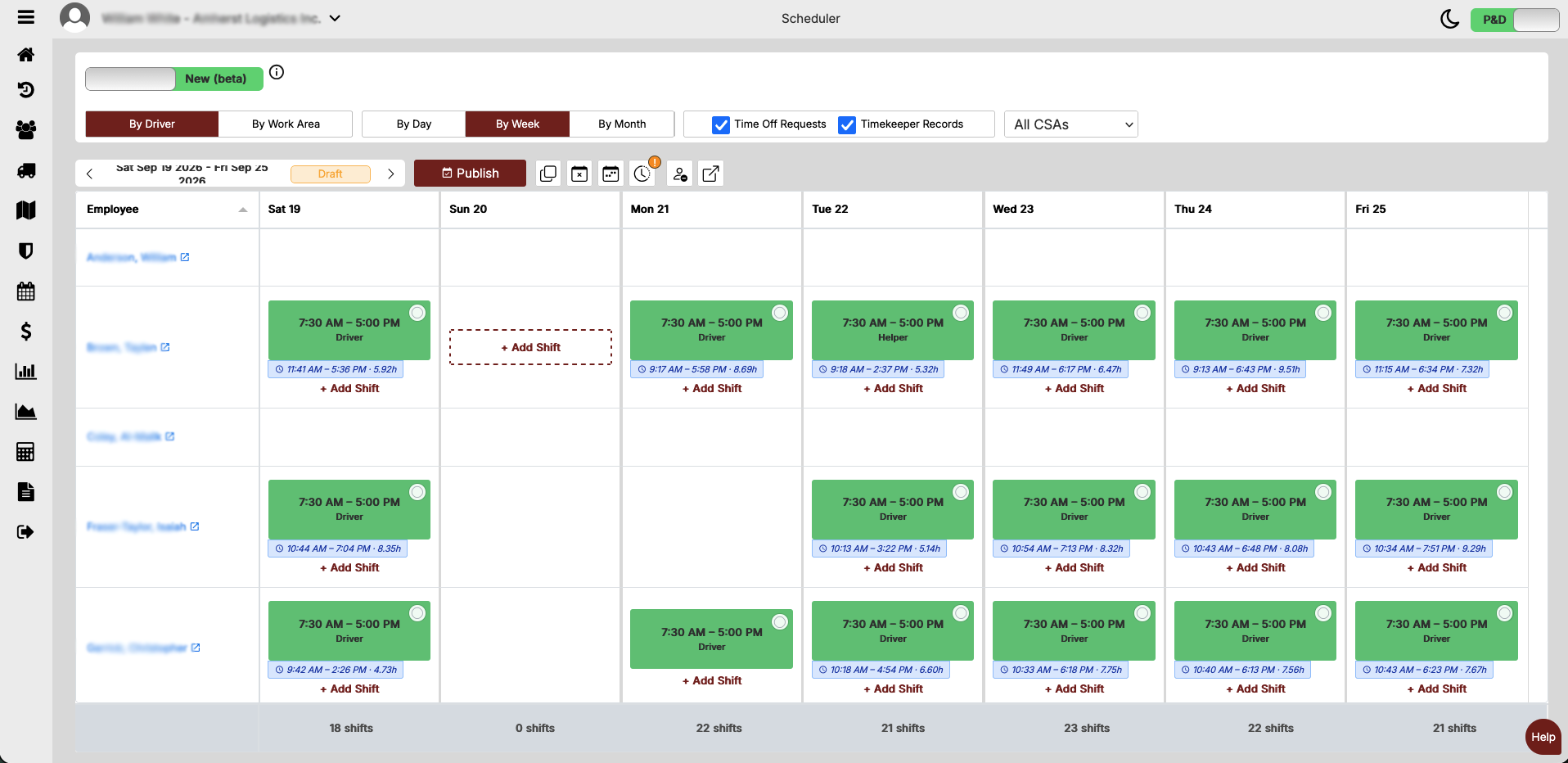This screenshot has height=763, width=1568.
Task: Switch to By Work Area view
Action: (x=286, y=124)
